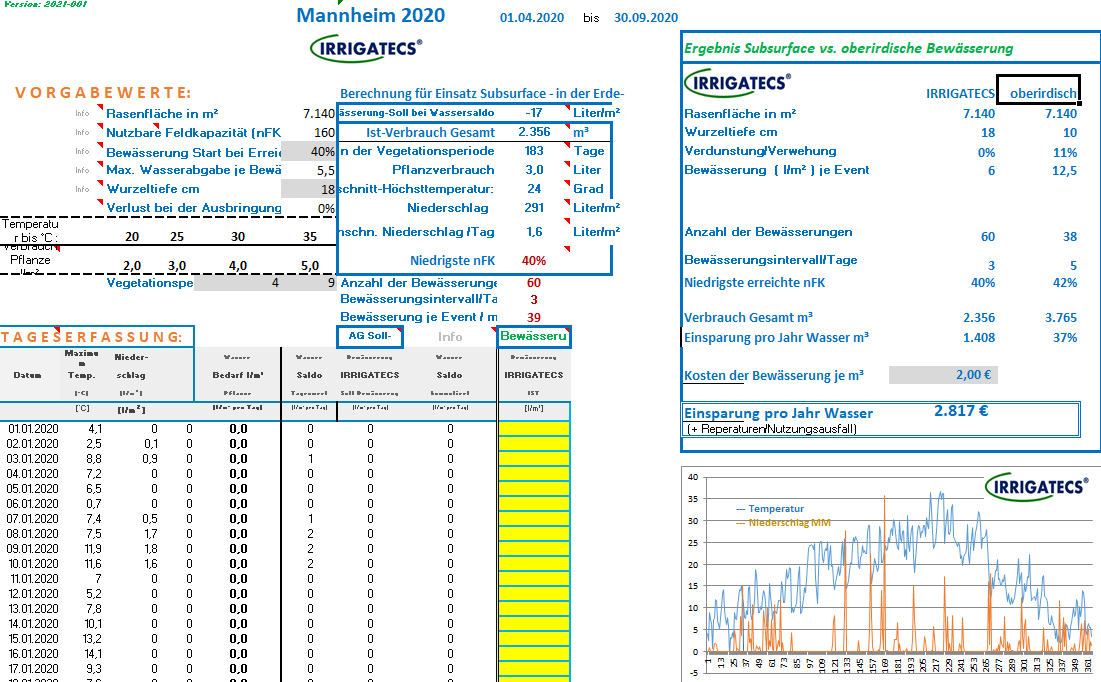Select temperature threshold cell 25

[x=177, y=237]
